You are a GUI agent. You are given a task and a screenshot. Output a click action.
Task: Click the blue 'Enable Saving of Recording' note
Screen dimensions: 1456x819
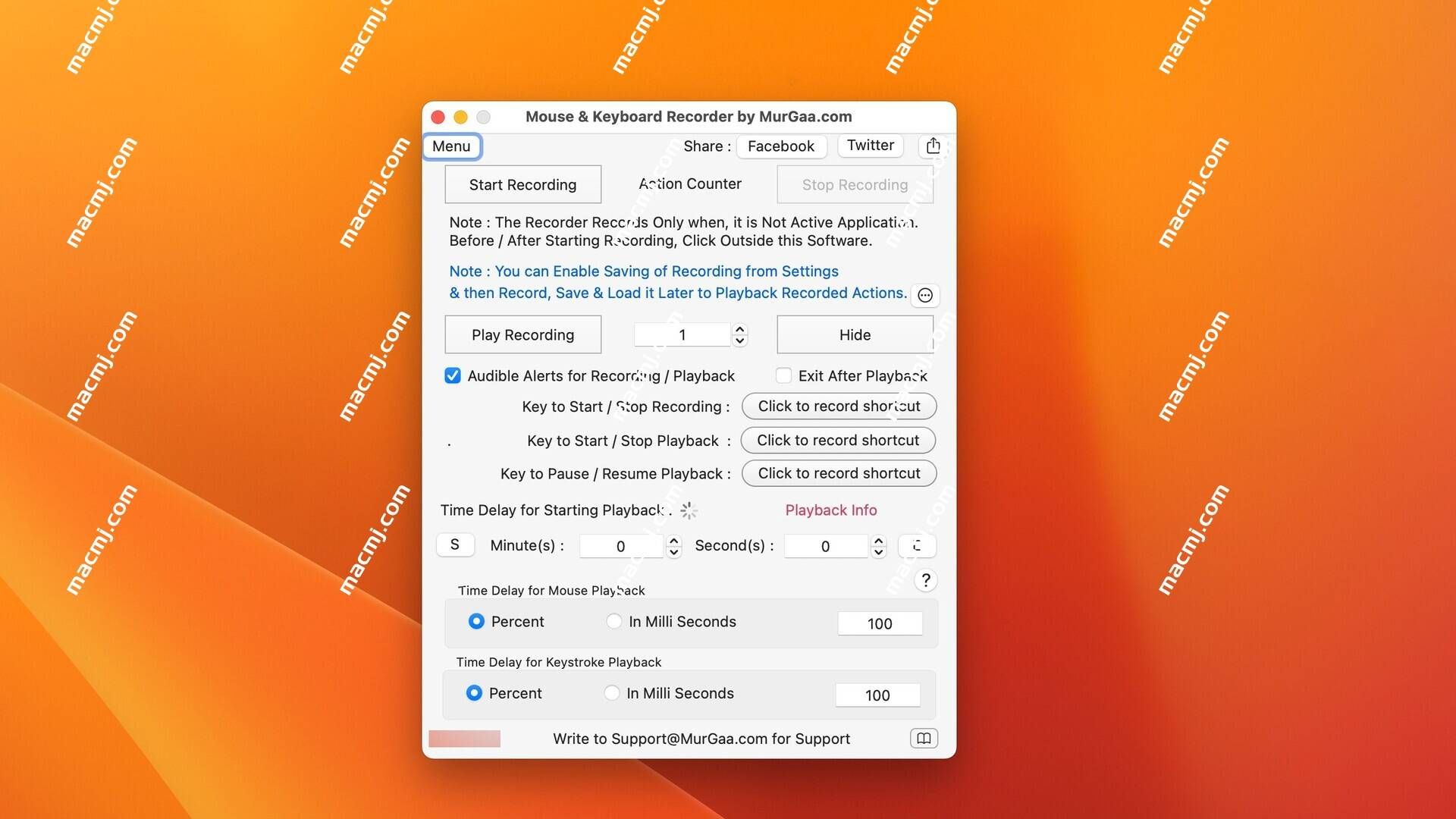coord(678,282)
